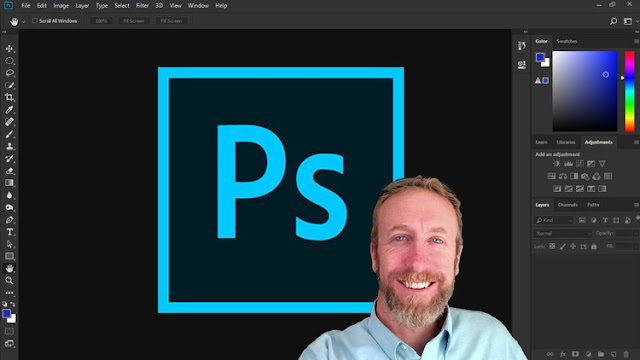
Task: Toggle lock transparent pixels
Action: click(552, 246)
